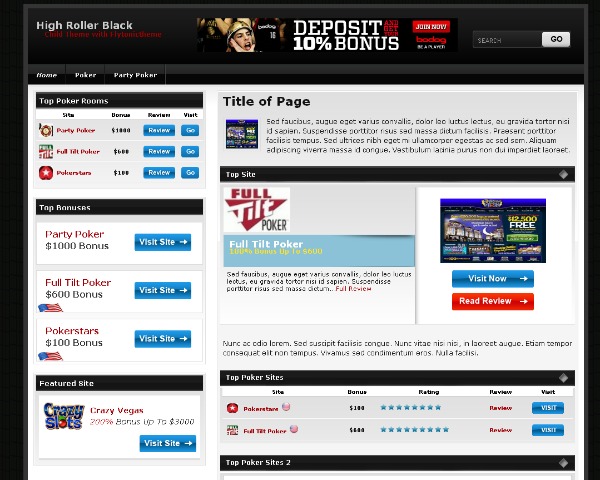The height and width of the screenshot is (480, 600).
Task: Click the GO search button
Action: [x=556, y=39]
